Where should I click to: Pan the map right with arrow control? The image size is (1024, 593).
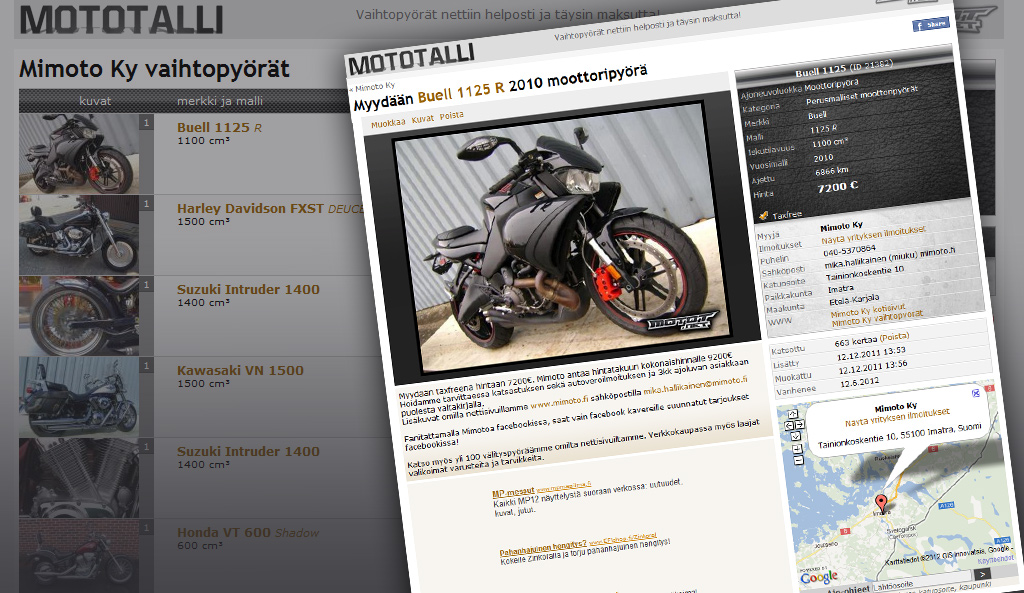click(799, 424)
